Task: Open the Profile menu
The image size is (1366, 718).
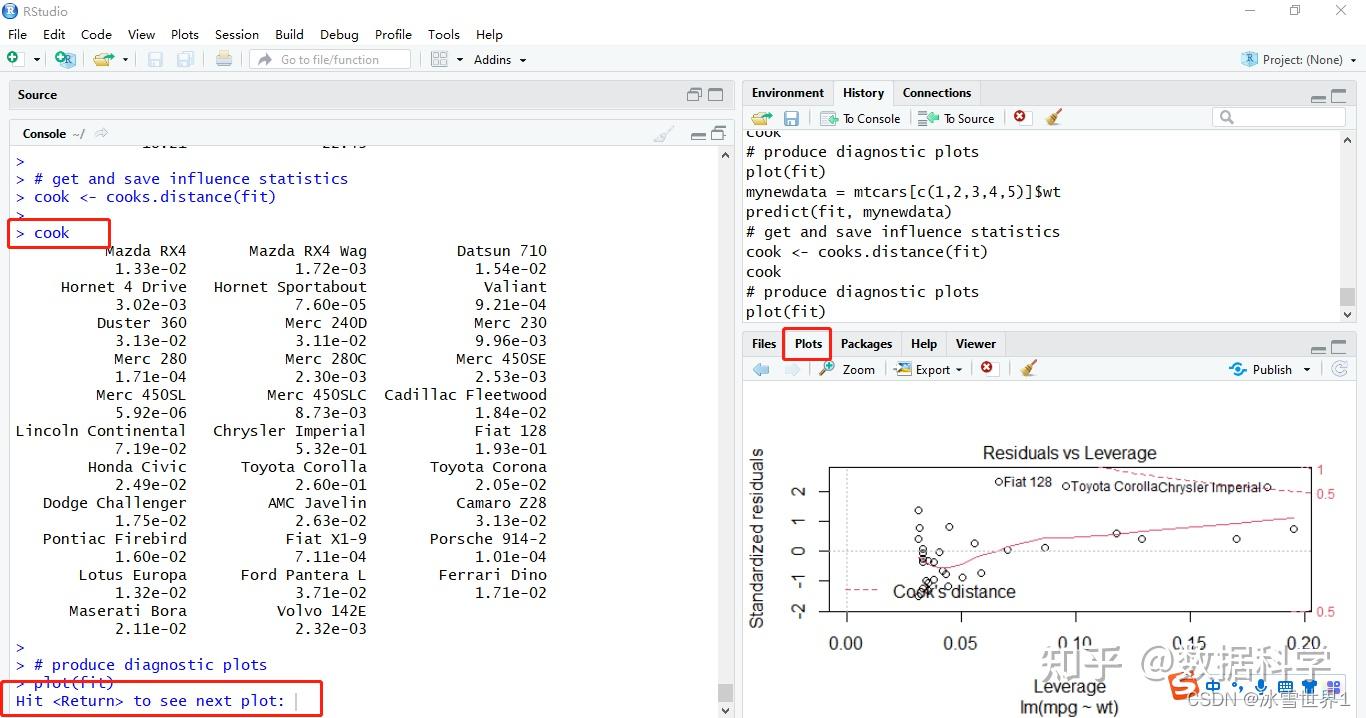Action: click(393, 34)
